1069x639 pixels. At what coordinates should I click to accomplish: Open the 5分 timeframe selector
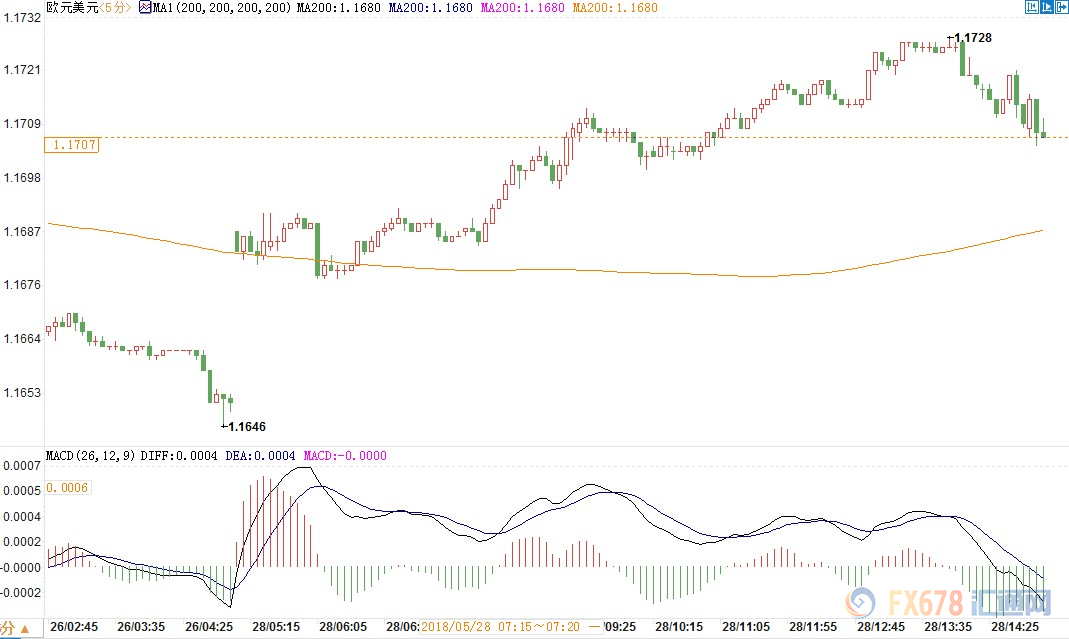point(115,8)
